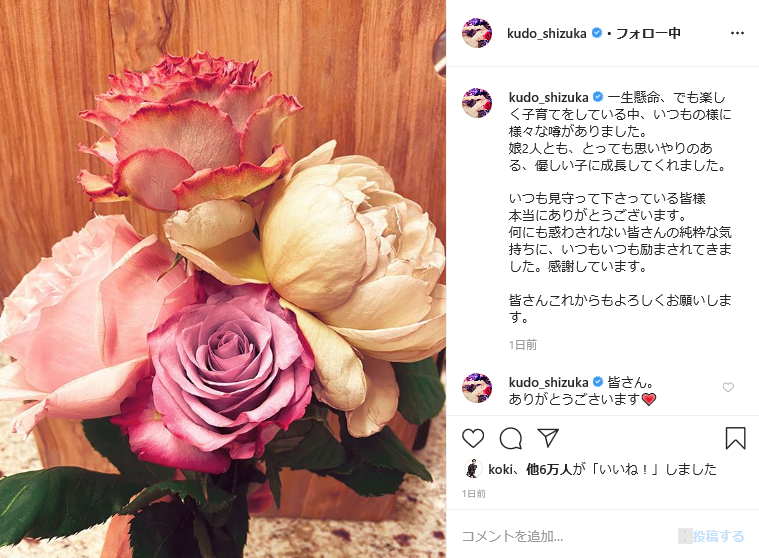Viewport: 759px width, 558px height.
Task: Click the 投稿する post button
Action: [718, 536]
